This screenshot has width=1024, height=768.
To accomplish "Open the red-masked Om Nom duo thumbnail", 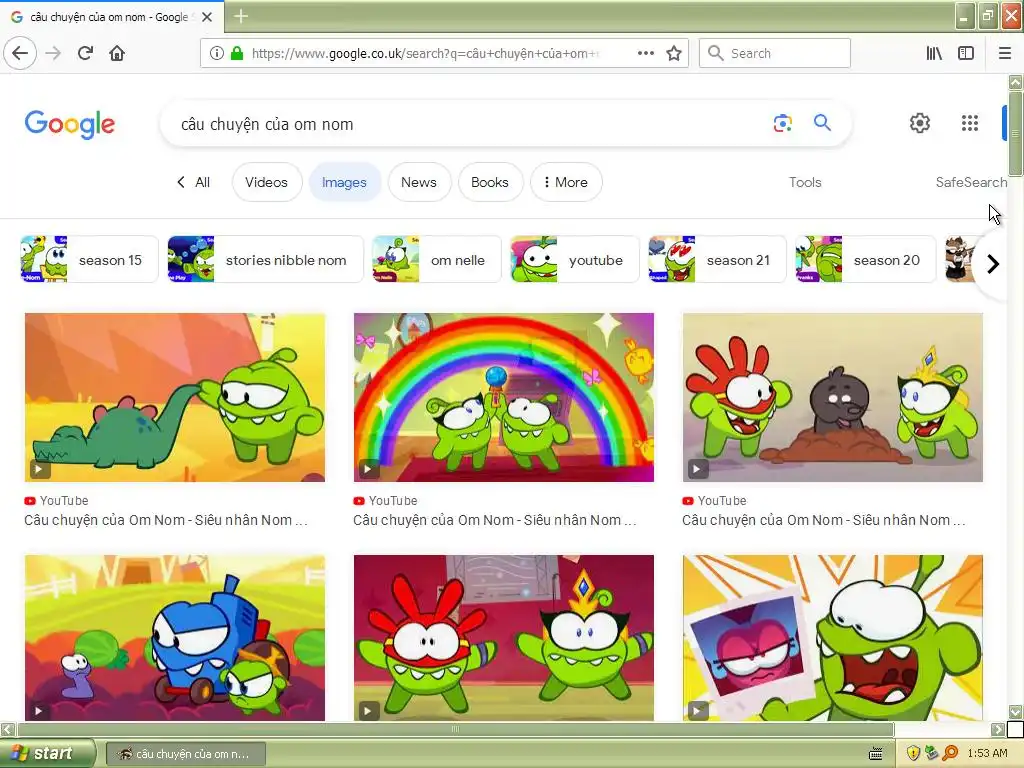I will [x=504, y=638].
